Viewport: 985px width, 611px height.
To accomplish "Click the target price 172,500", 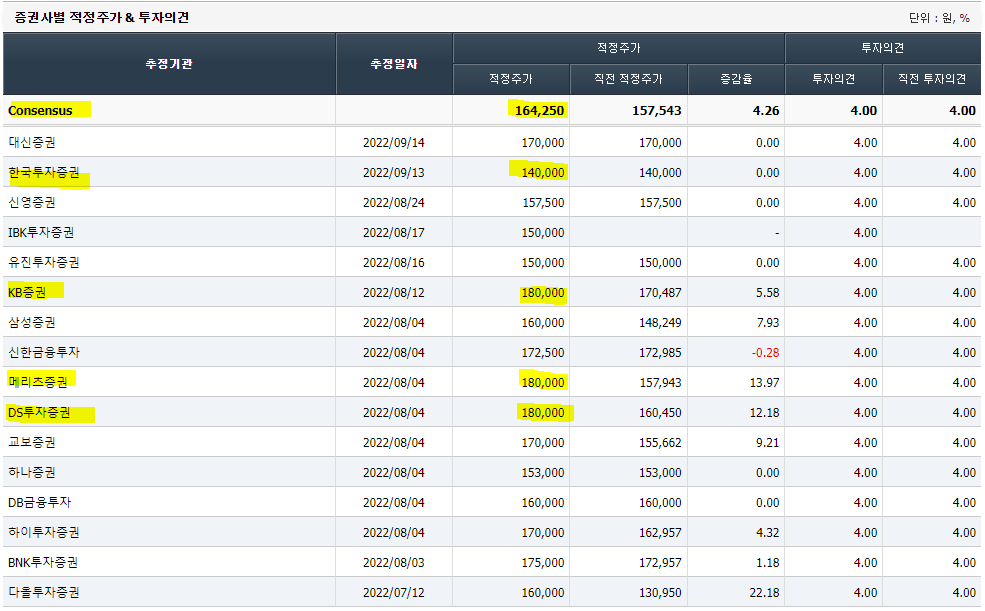I will 543,353.
